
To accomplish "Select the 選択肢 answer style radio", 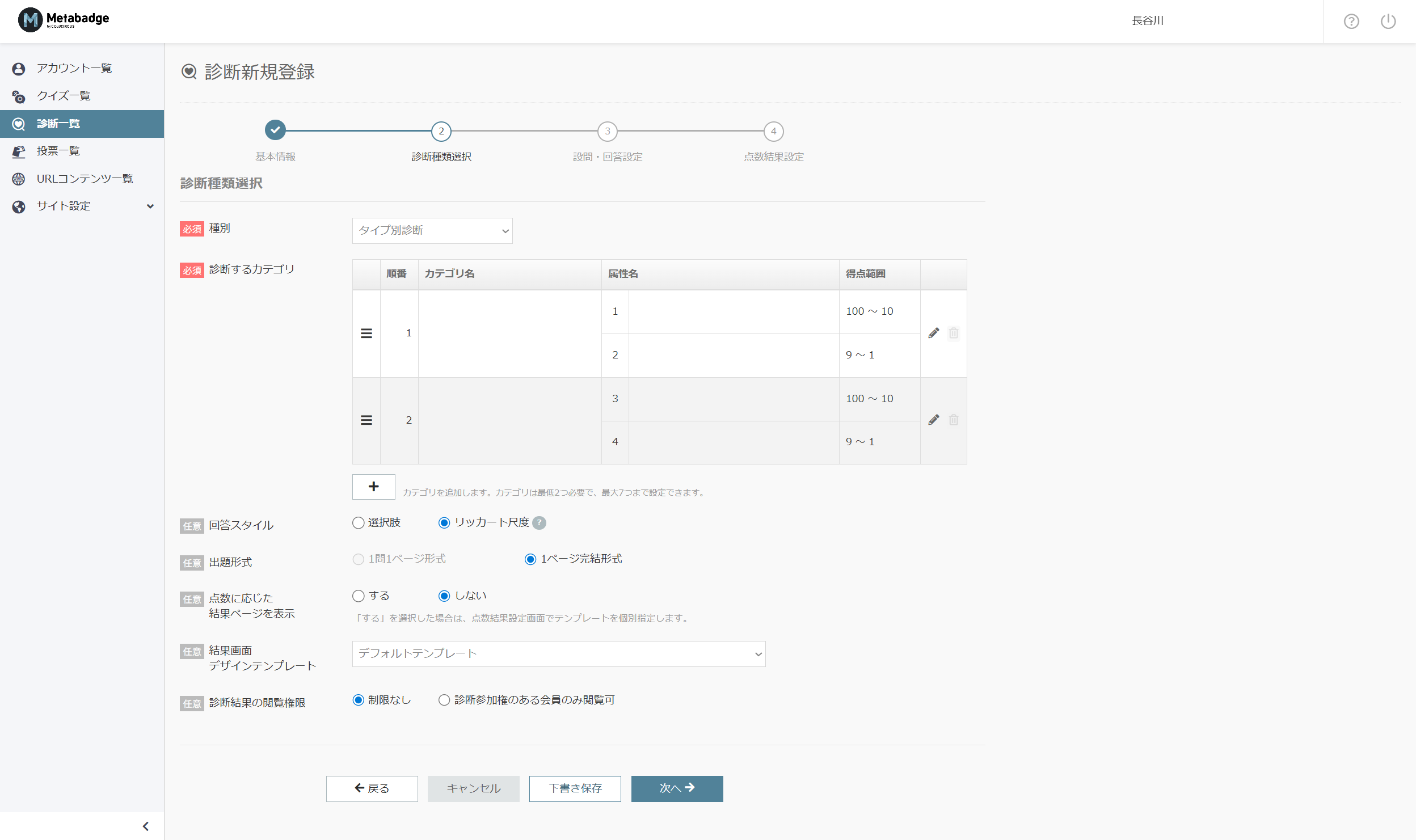I will coord(359,522).
